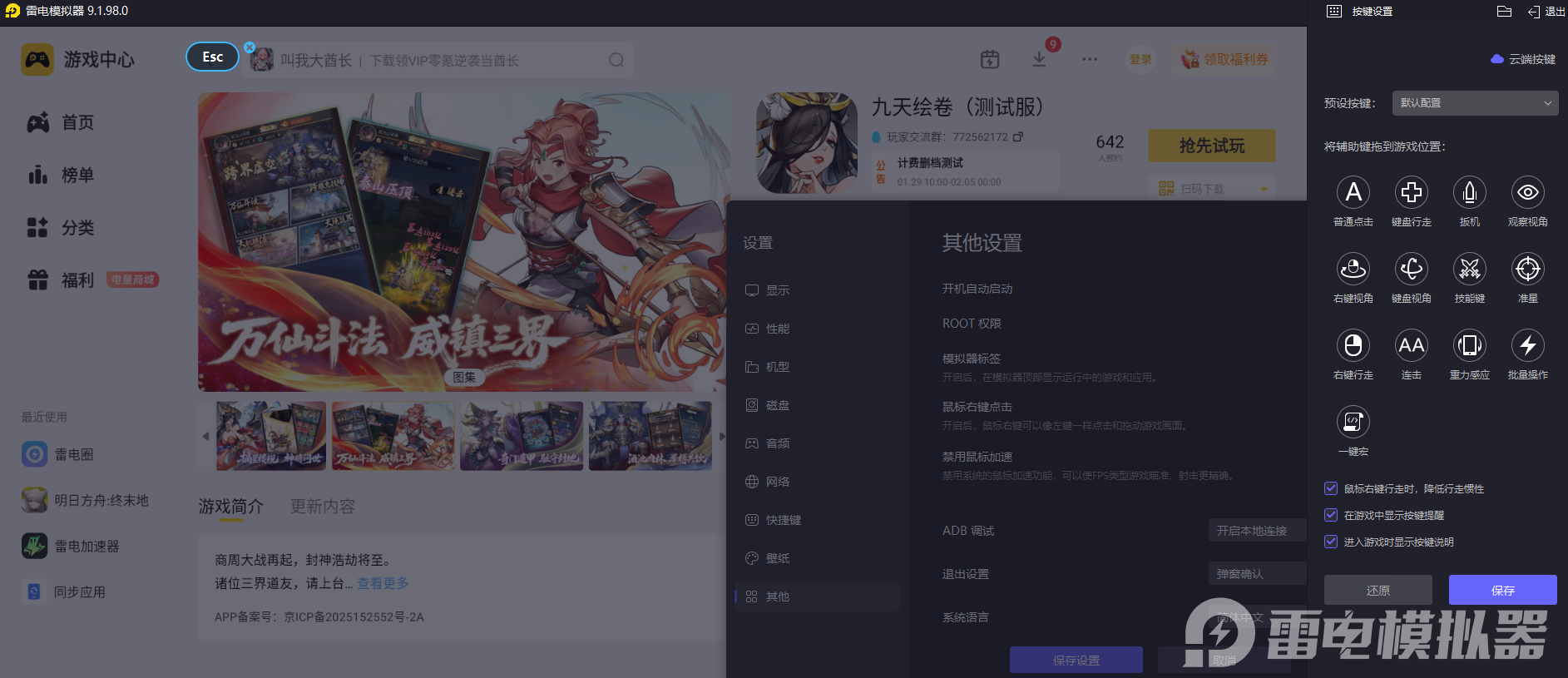The height and width of the screenshot is (678, 1568).
Task: Click the Esc key mapping bubble
Action: pyautogui.click(x=212, y=57)
